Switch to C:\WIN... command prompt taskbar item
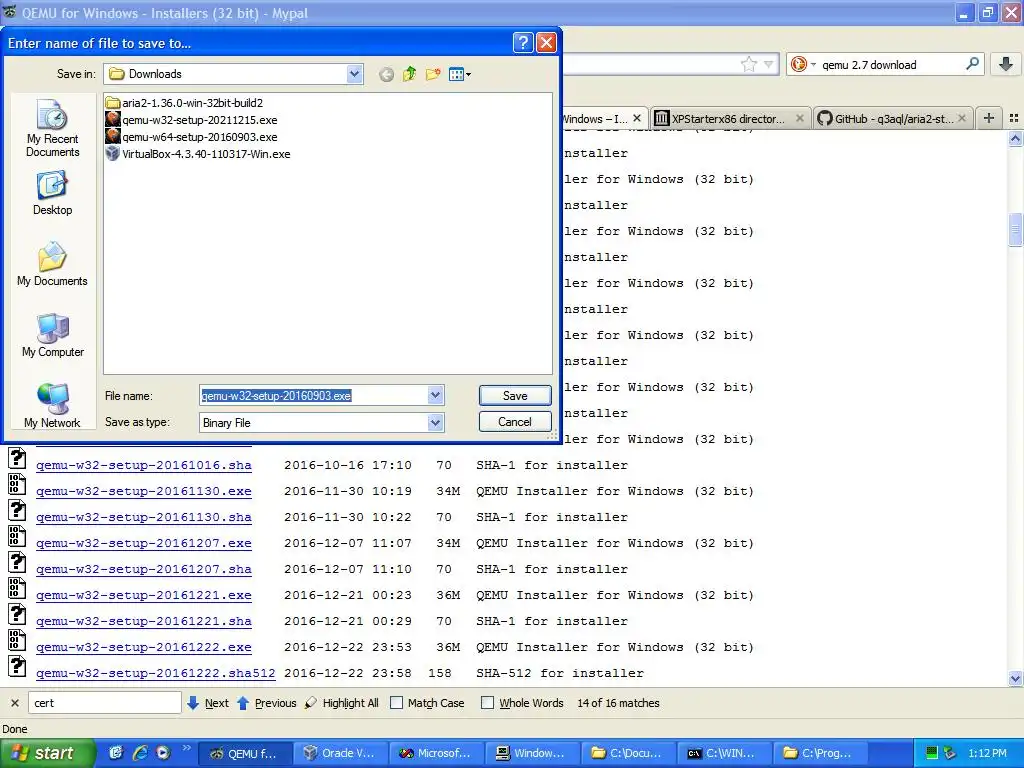Image resolution: width=1024 pixels, height=768 pixels. pos(722,753)
